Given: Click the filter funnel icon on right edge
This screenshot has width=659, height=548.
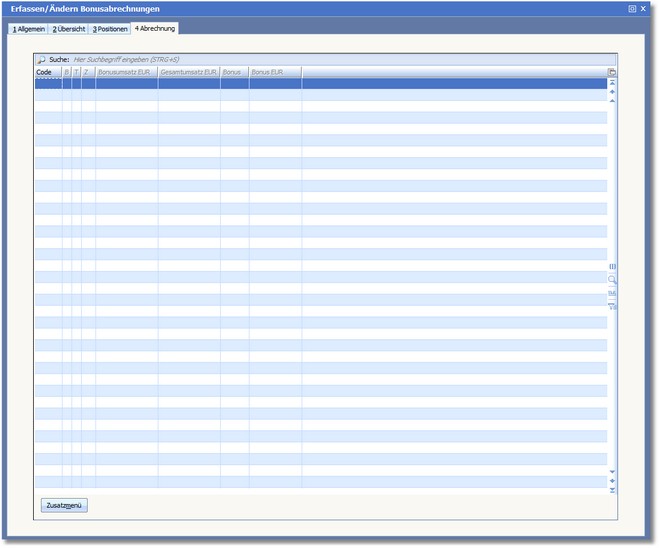Looking at the screenshot, I should click(612, 306).
